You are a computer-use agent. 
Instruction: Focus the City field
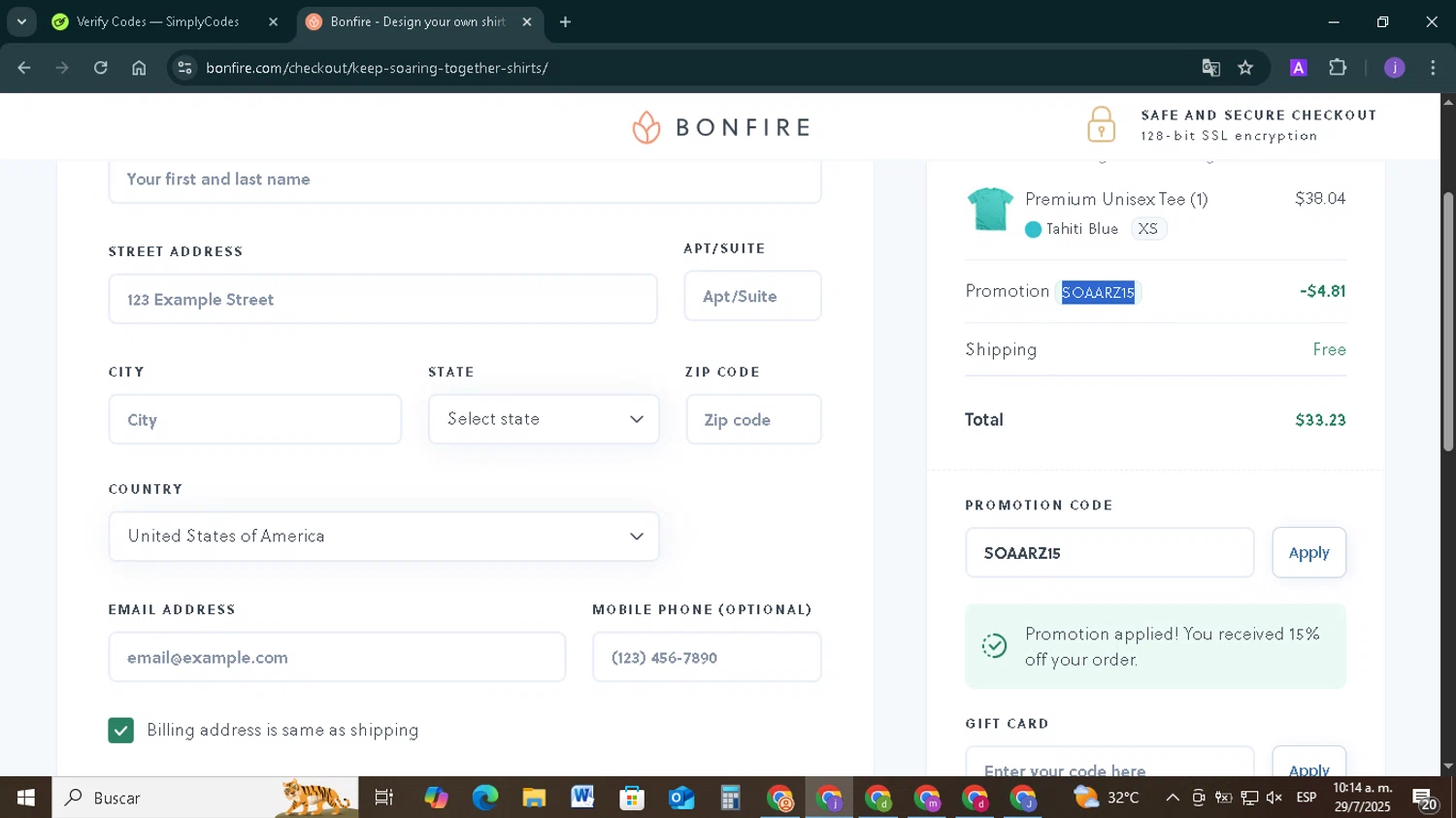(x=254, y=419)
